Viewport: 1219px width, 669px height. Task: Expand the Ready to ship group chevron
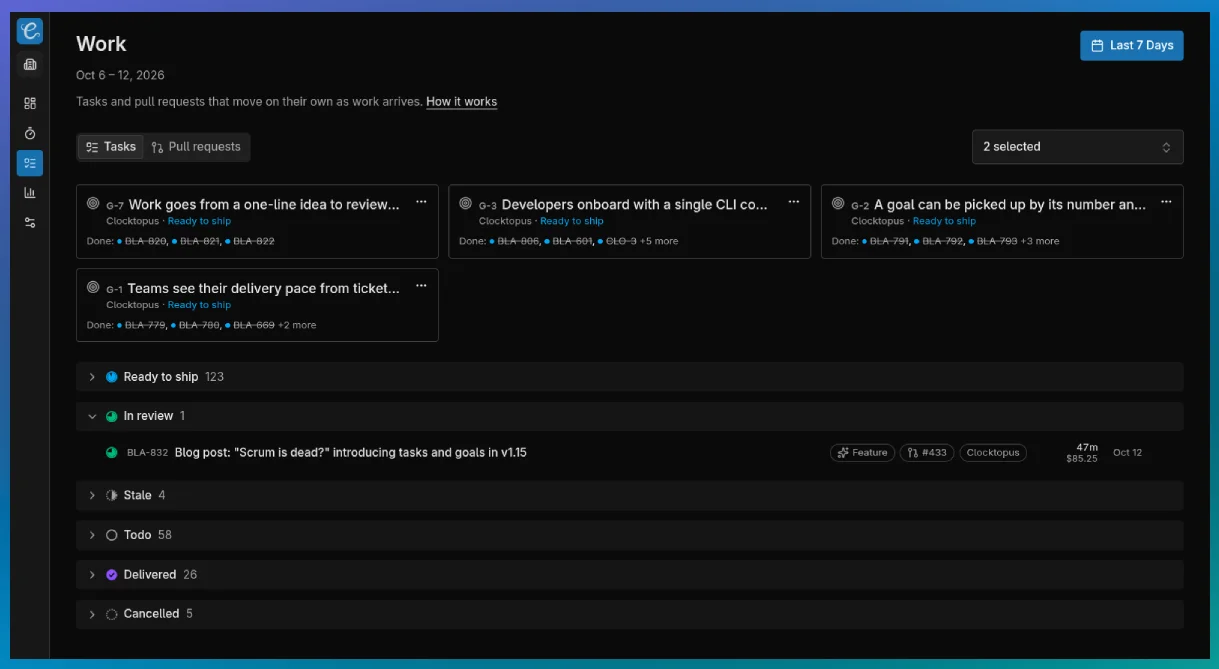[92, 377]
